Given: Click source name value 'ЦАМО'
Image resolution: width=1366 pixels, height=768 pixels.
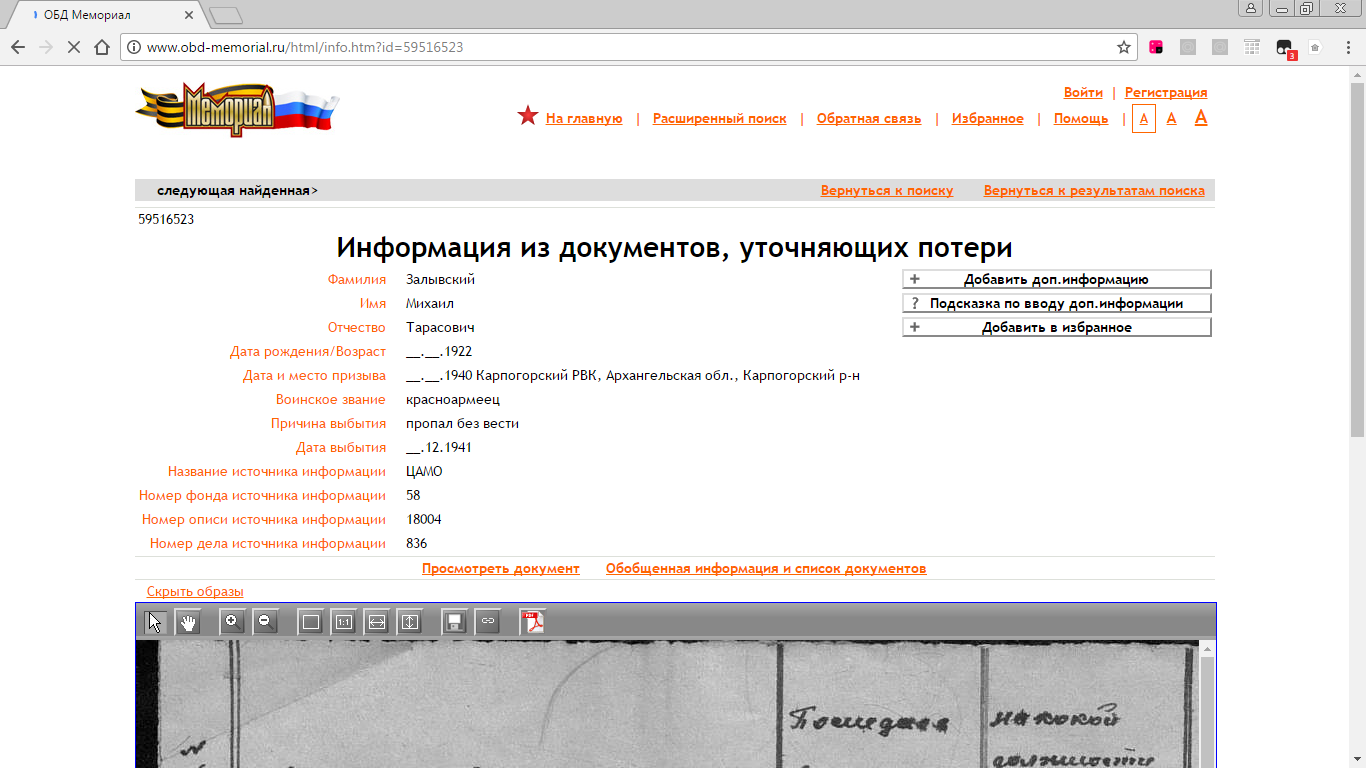Looking at the screenshot, I should [x=424, y=471].
